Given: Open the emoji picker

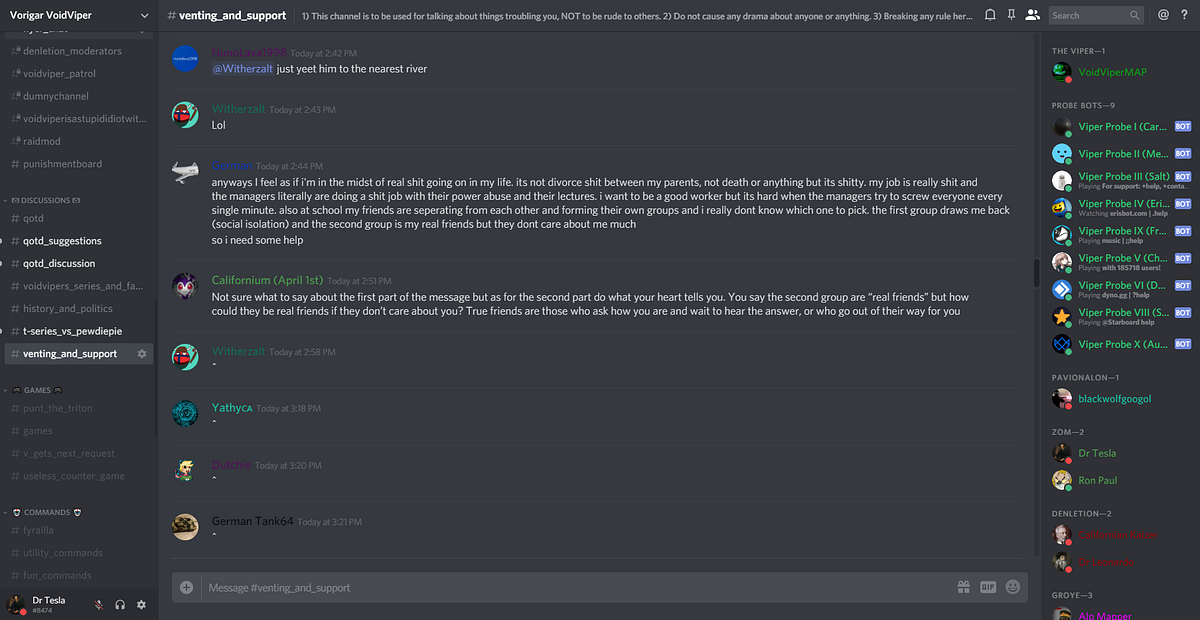Looking at the screenshot, I should click(x=1013, y=587).
